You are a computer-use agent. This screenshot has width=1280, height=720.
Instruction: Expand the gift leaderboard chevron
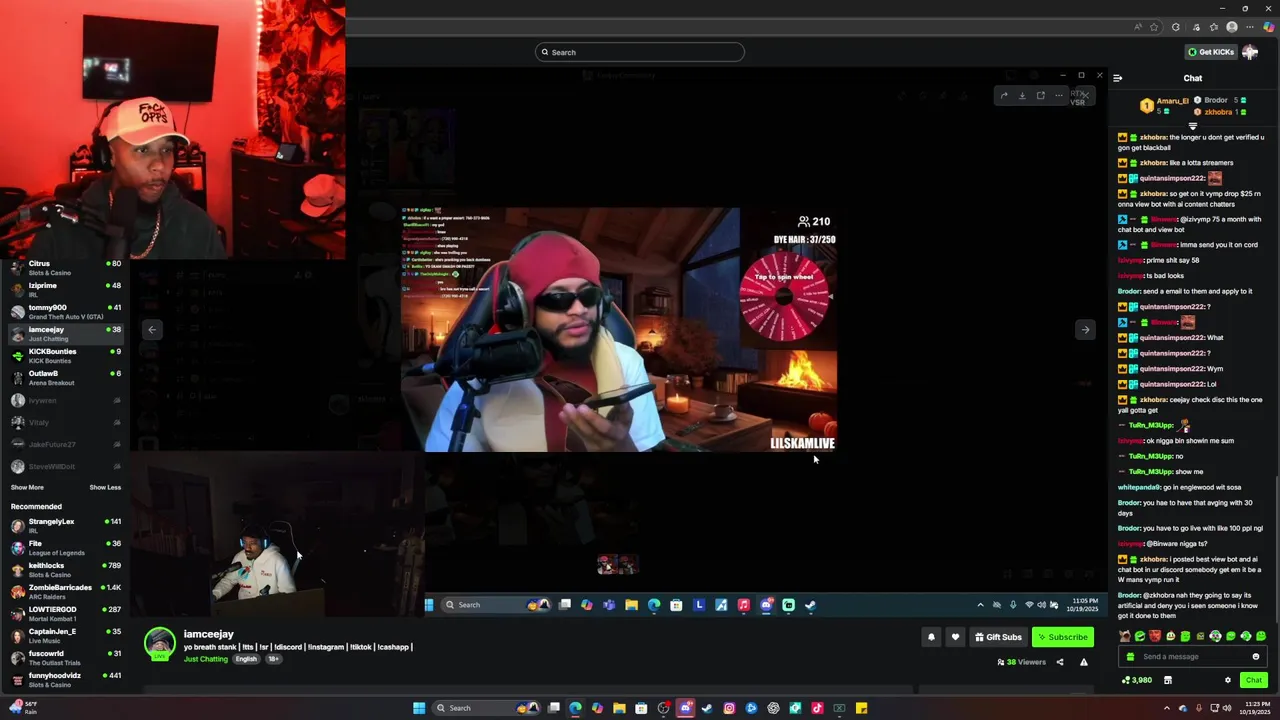click(1192, 126)
